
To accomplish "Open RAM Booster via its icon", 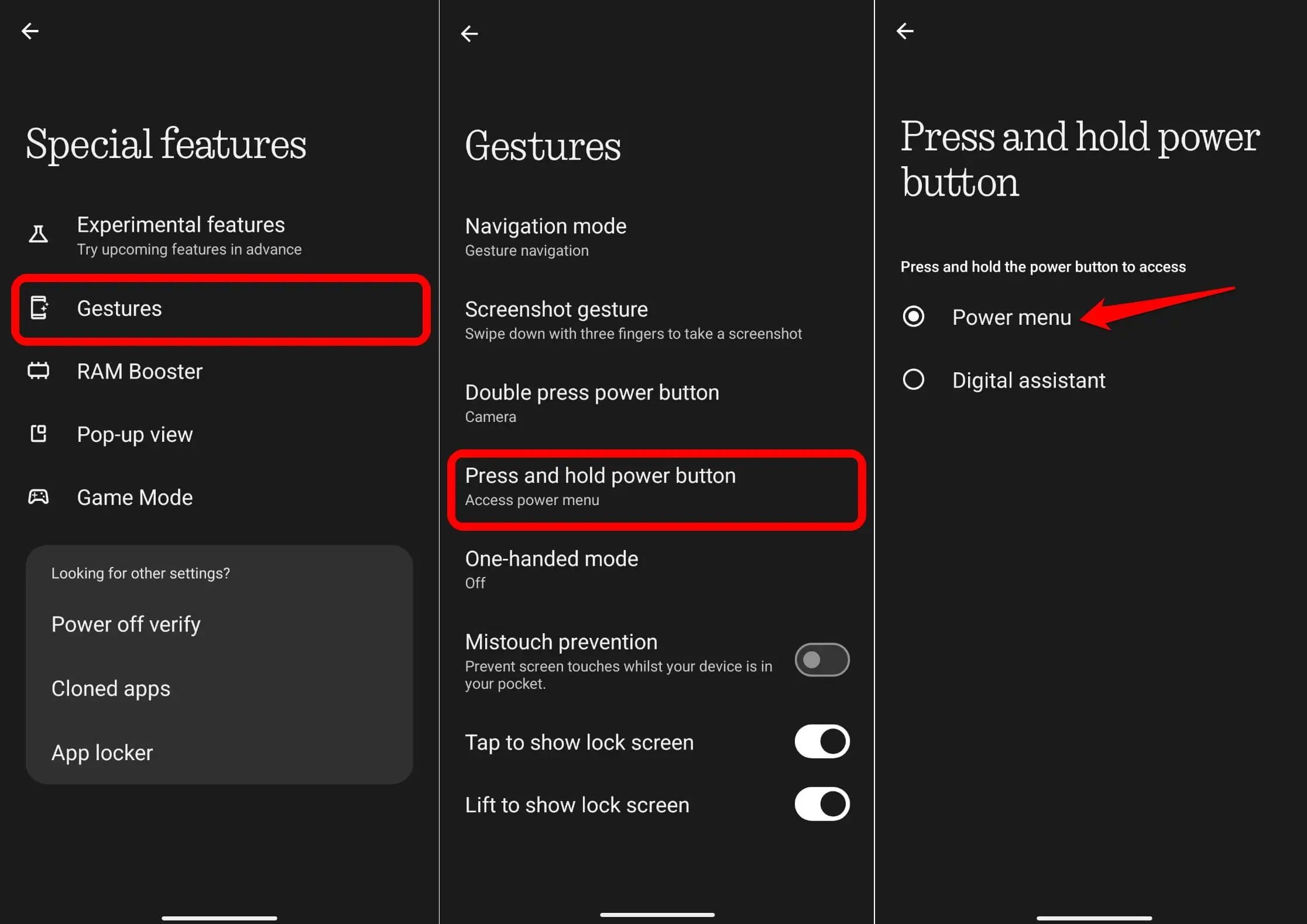I will (38, 371).
